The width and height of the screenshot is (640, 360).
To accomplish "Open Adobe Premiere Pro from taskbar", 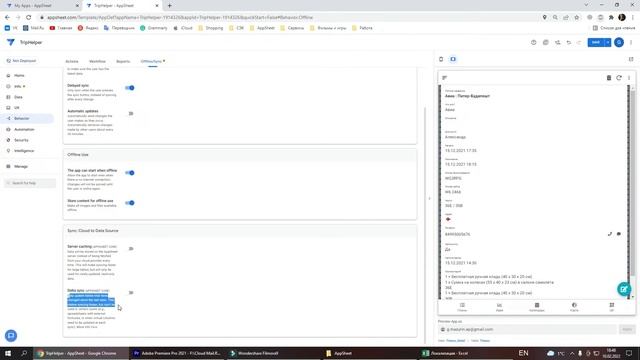I will point(177,353).
